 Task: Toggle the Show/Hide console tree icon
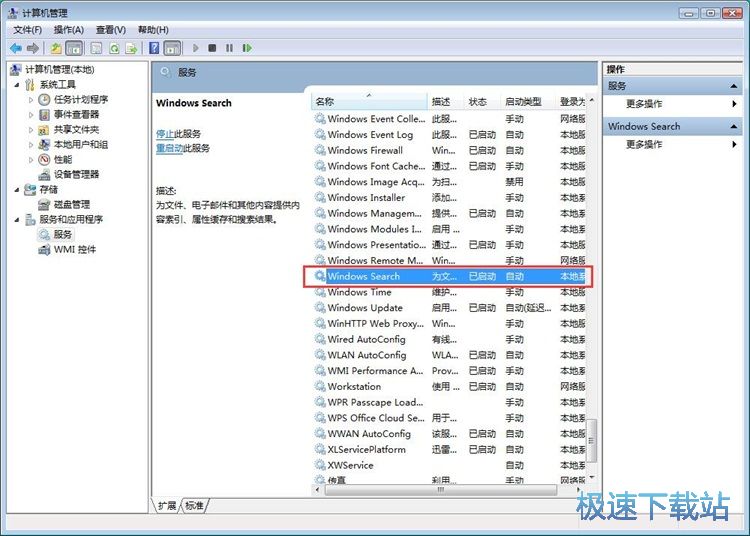point(74,48)
